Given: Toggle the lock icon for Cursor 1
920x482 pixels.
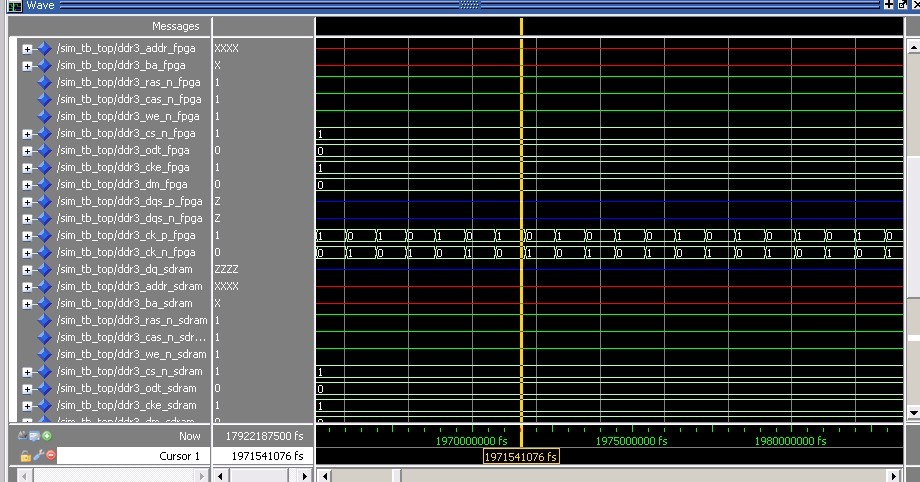Looking at the screenshot, I should tap(26, 456).
